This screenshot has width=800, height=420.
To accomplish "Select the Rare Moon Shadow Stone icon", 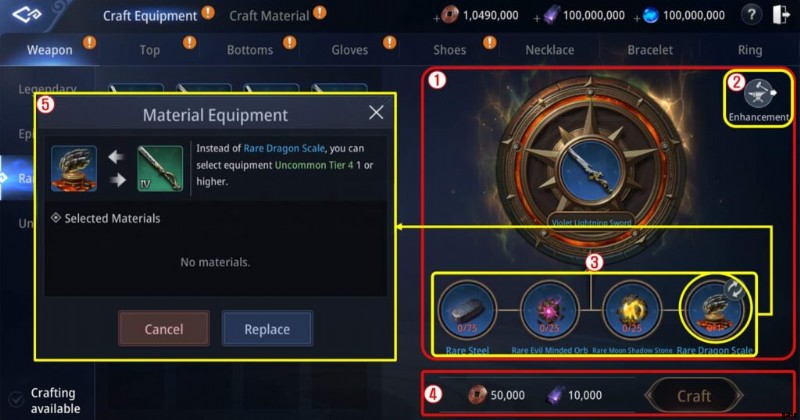I will (x=632, y=310).
